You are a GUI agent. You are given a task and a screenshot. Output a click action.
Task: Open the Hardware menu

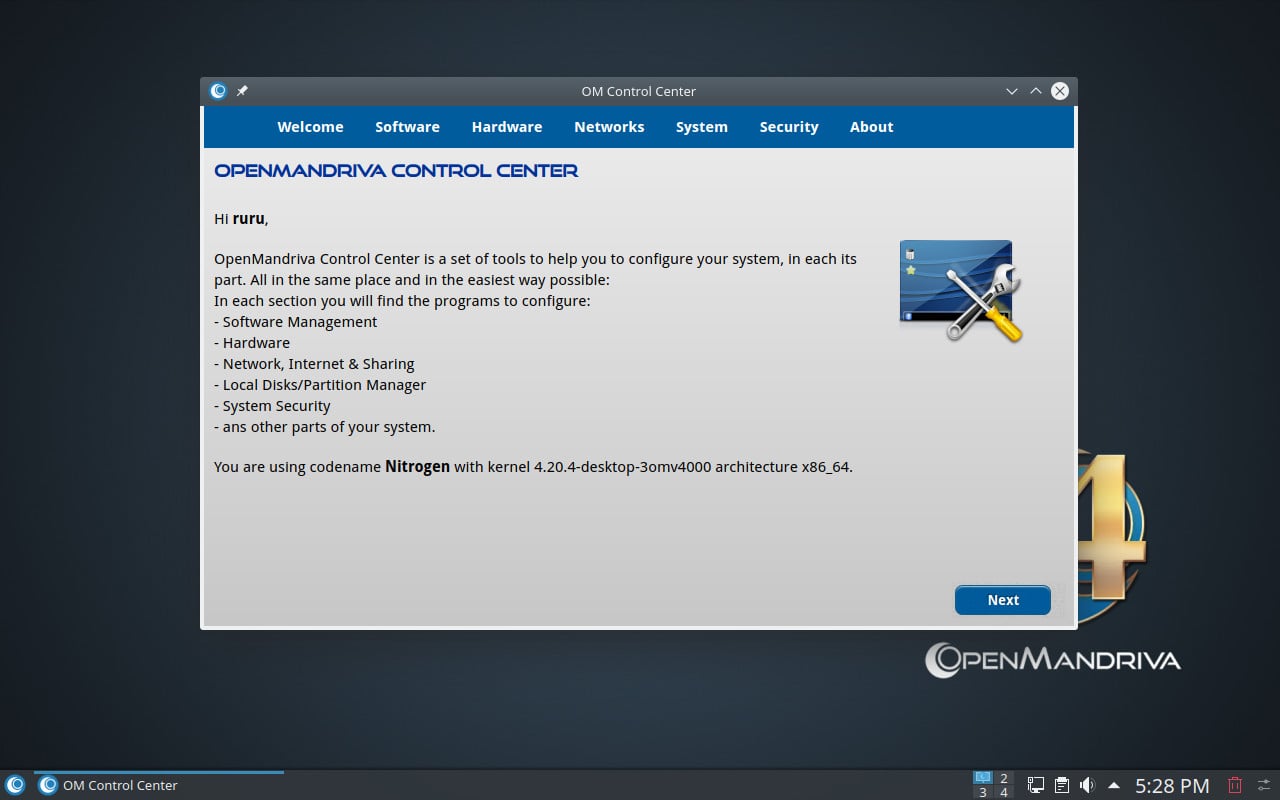coord(507,127)
